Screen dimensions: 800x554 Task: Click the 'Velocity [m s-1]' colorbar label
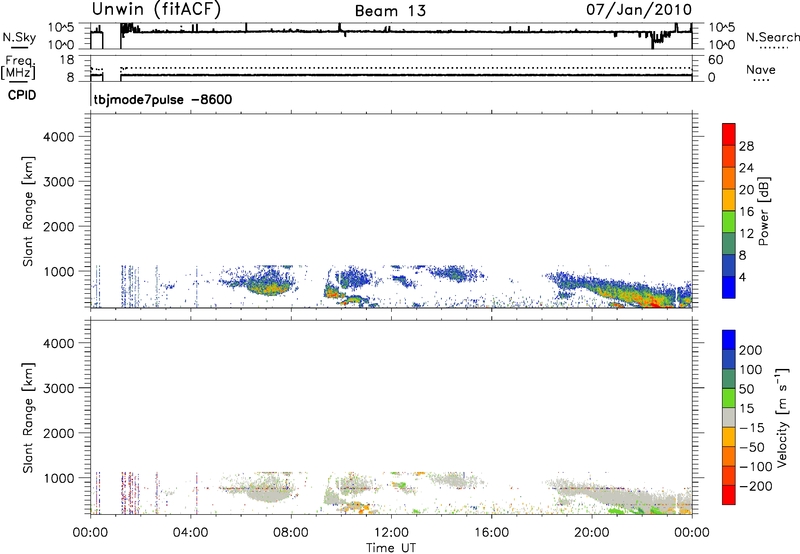click(x=782, y=417)
